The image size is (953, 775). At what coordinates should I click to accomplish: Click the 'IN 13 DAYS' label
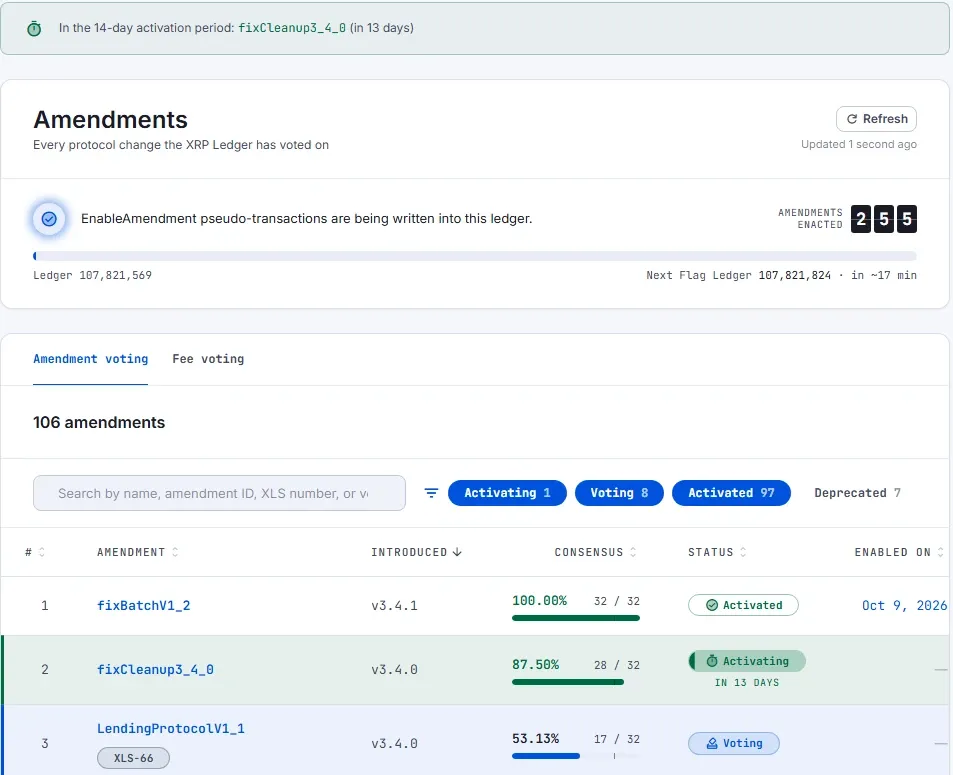[747, 683]
